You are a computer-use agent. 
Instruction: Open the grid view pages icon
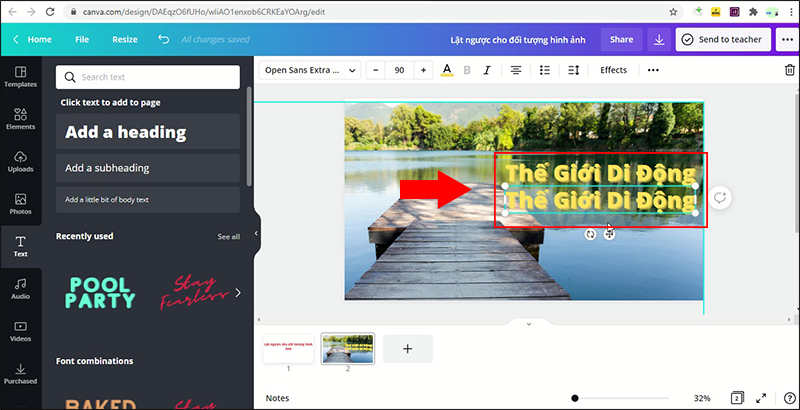pyautogui.click(x=737, y=398)
